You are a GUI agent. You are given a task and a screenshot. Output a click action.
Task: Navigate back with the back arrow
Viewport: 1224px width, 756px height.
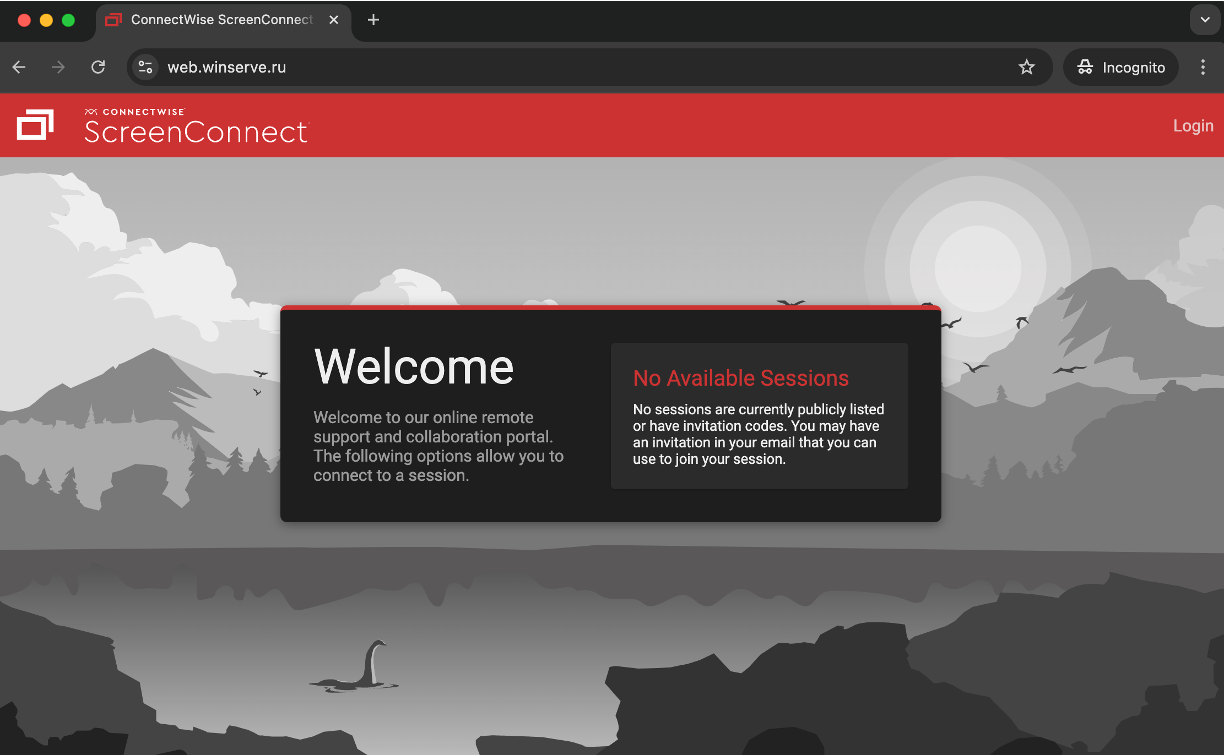click(x=18, y=67)
